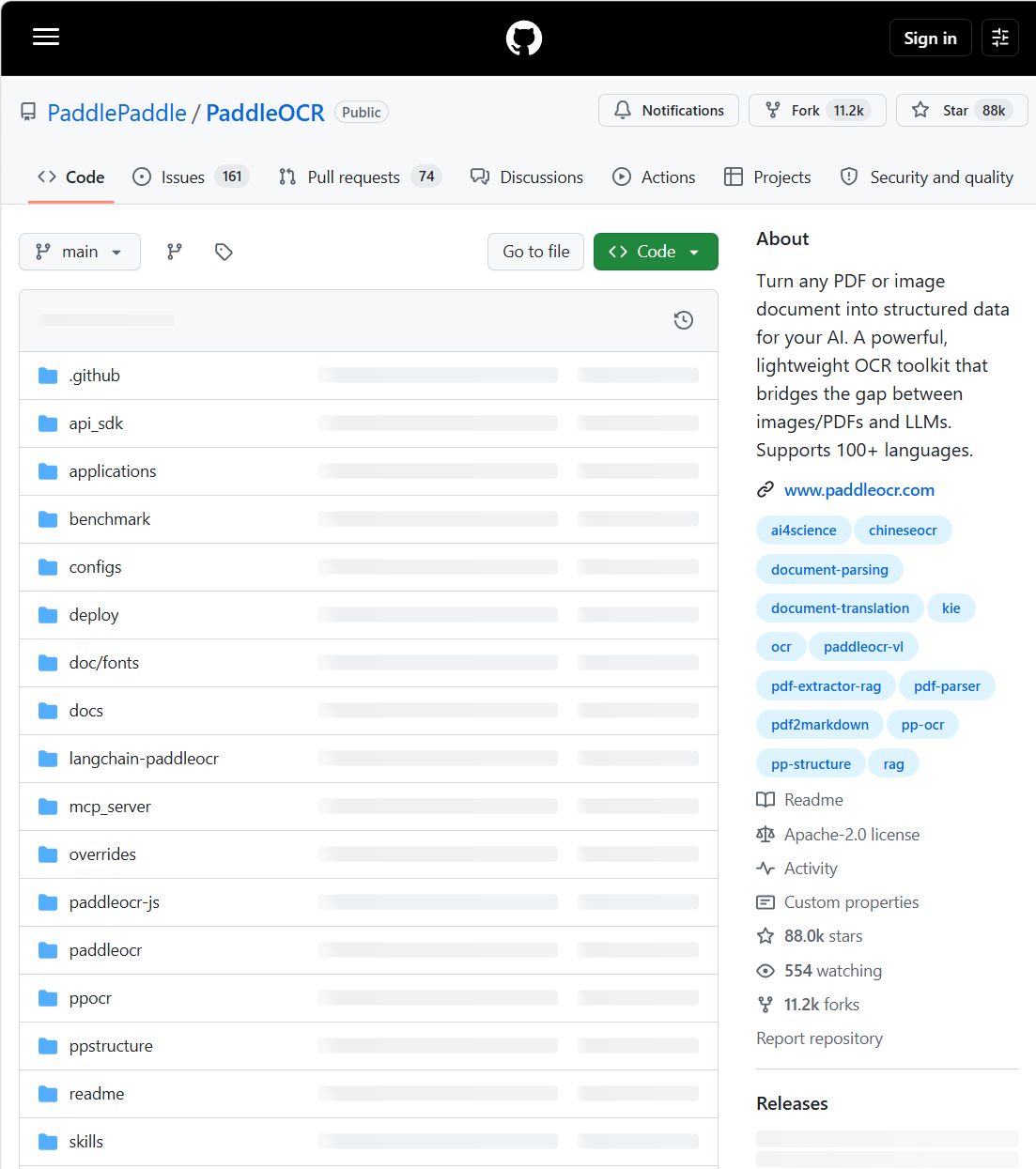The image size is (1036, 1169).
Task: Visit the www.paddleocr.com link
Action: [x=859, y=490]
